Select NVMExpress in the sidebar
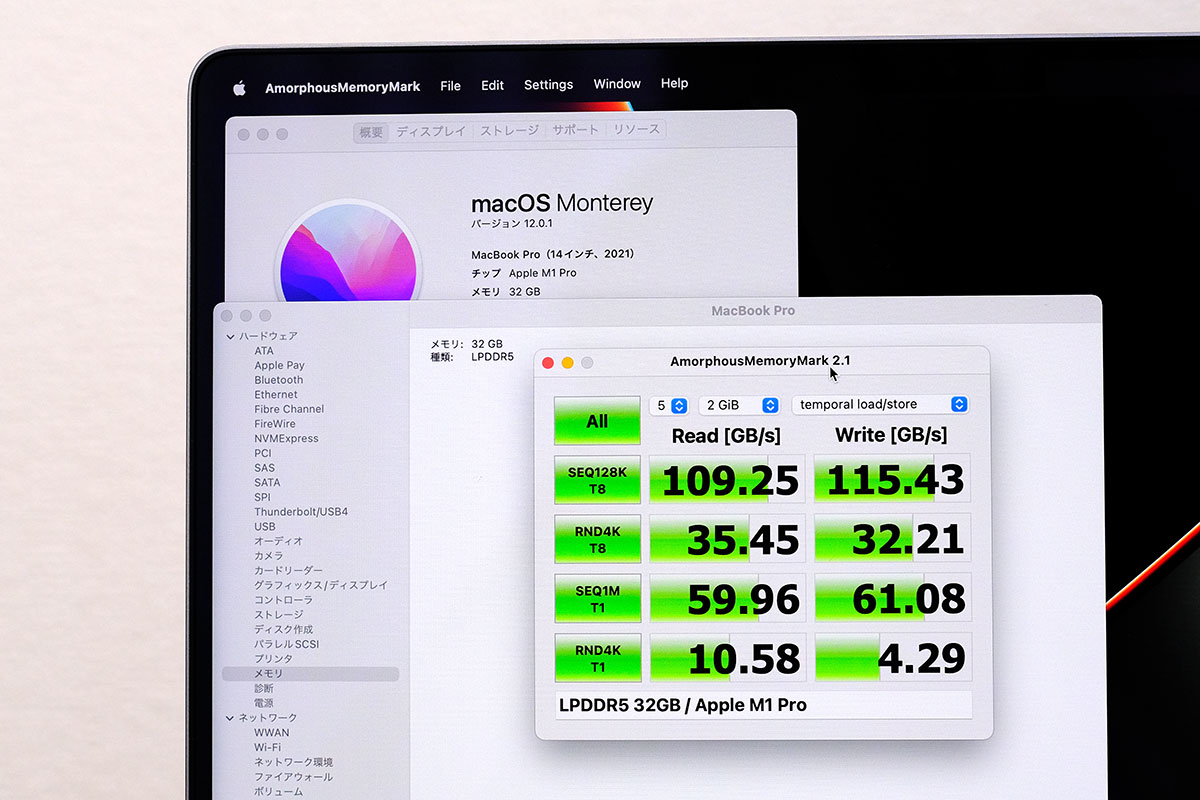 [286, 439]
